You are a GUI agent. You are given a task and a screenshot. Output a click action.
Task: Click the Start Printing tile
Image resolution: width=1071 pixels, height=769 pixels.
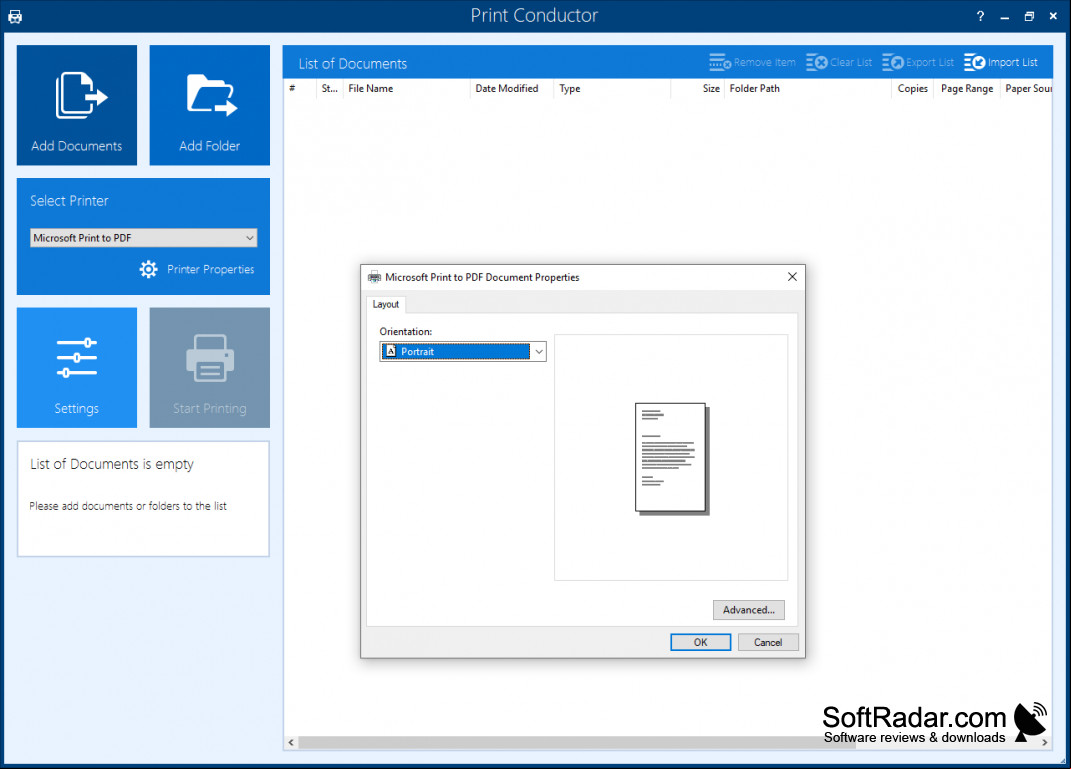click(210, 367)
